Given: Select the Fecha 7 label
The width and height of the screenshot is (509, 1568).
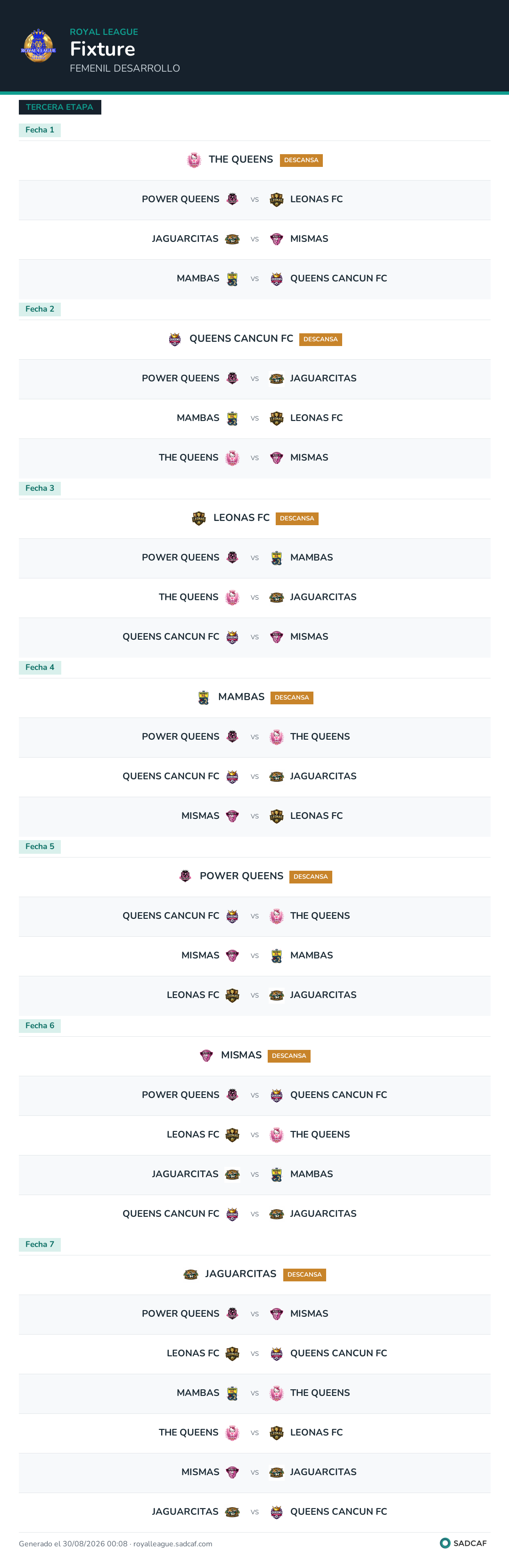Looking at the screenshot, I should 40,1244.
